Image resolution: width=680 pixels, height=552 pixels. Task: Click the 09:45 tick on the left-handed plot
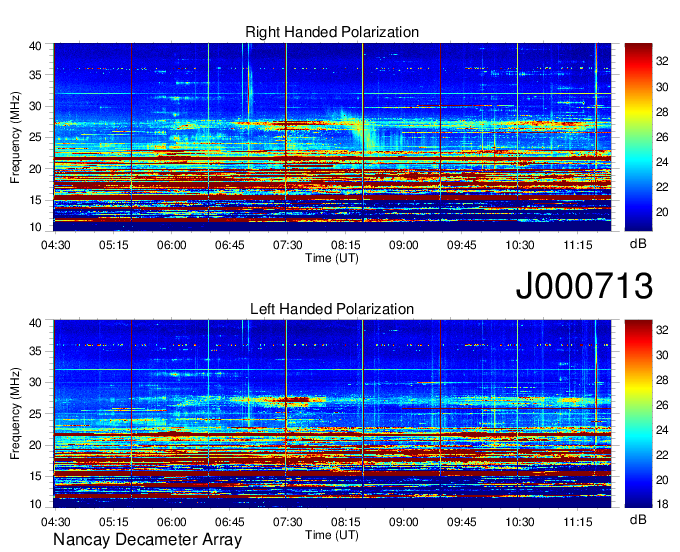pyautogui.click(x=462, y=522)
